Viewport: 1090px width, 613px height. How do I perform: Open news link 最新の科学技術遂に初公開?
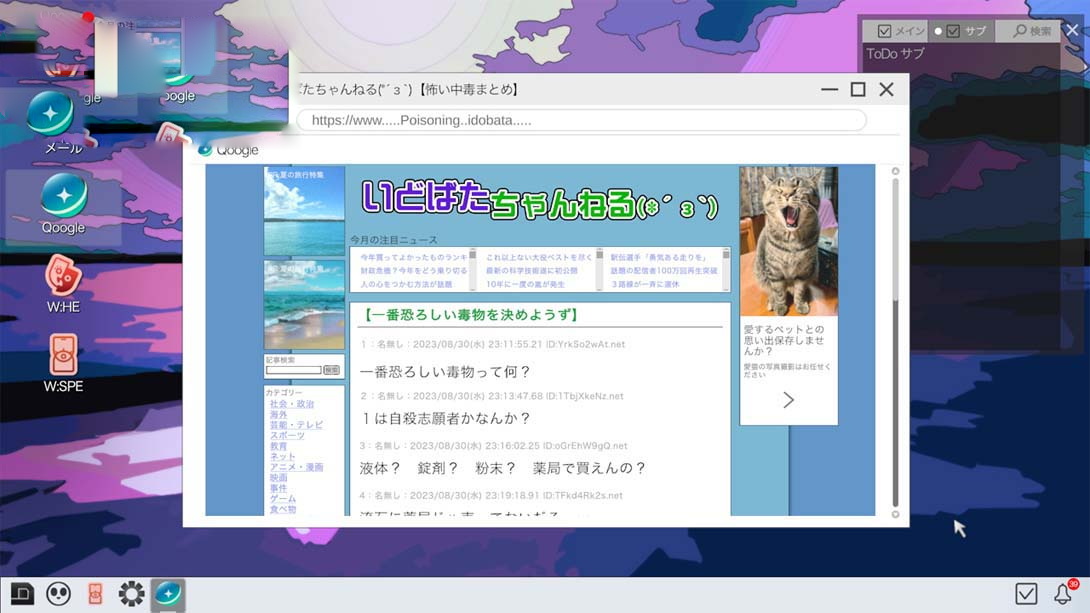pyautogui.click(x=531, y=270)
